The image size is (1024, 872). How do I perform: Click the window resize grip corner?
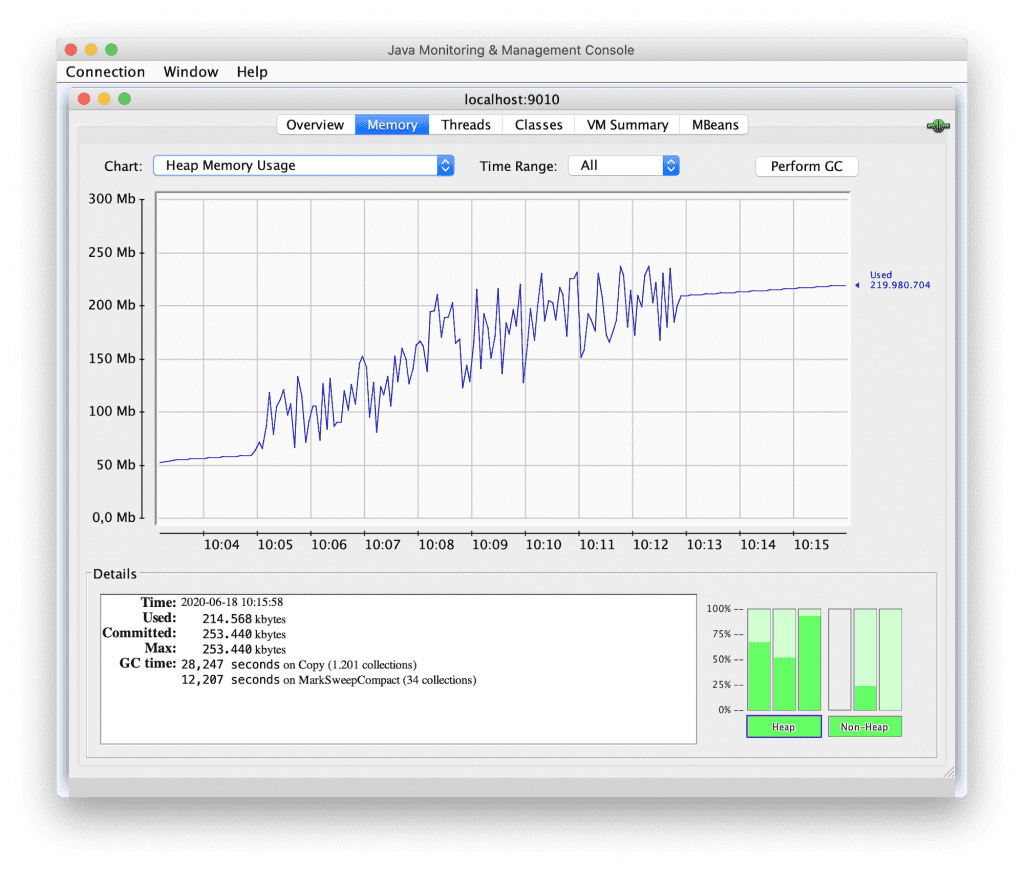(949, 772)
